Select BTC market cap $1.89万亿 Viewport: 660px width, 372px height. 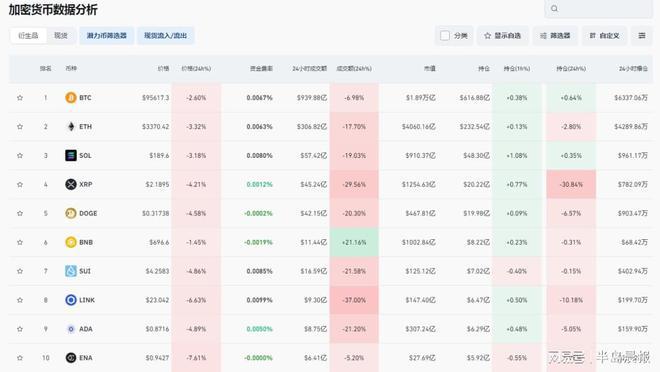pyautogui.click(x=420, y=98)
